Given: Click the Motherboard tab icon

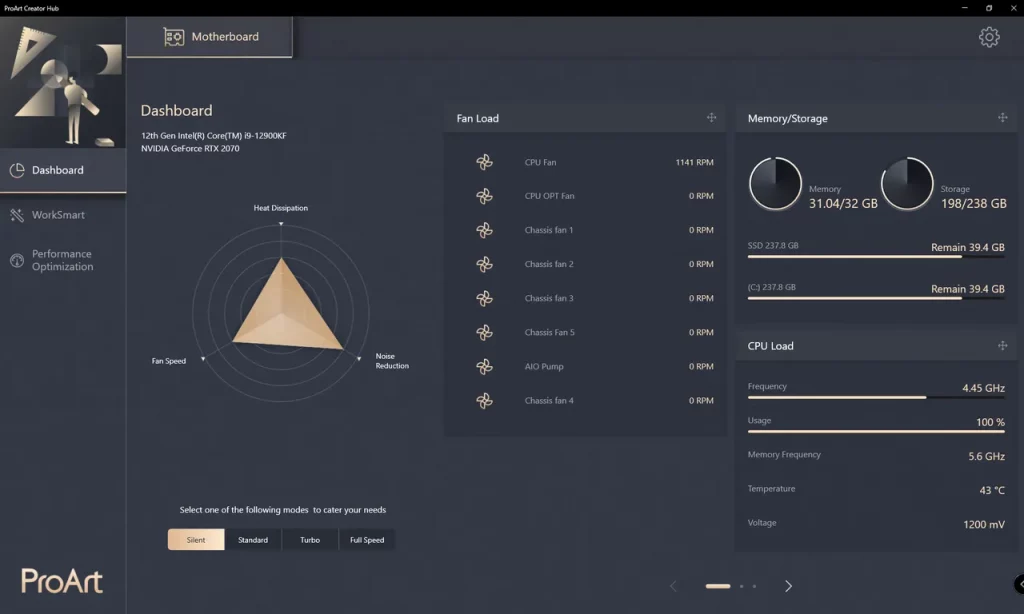Looking at the screenshot, I should (x=174, y=37).
